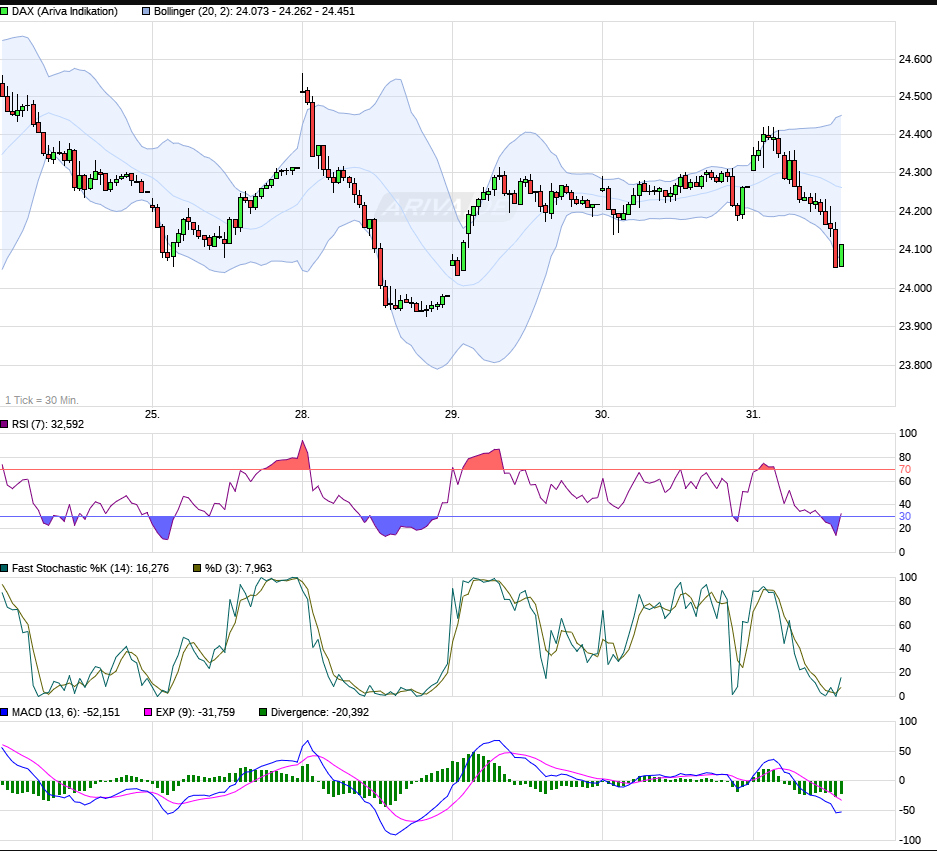Click the teal Fast Stochastic %K swatch
Screen dimensions: 937x851
coord(4,568)
